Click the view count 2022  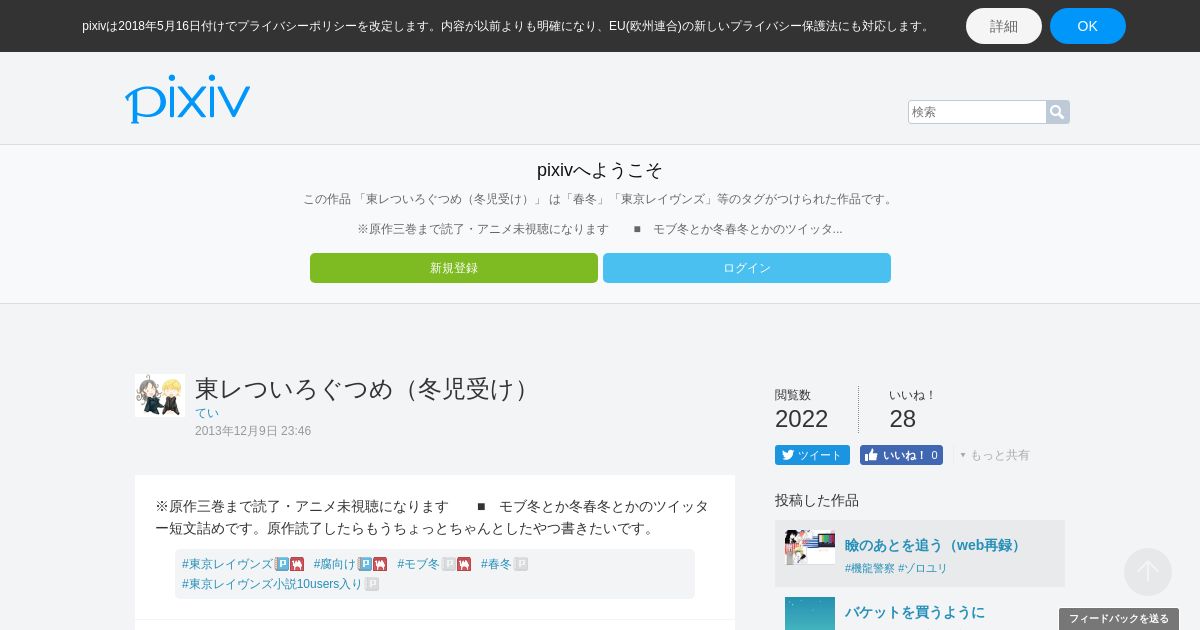click(x=802, y=419)
